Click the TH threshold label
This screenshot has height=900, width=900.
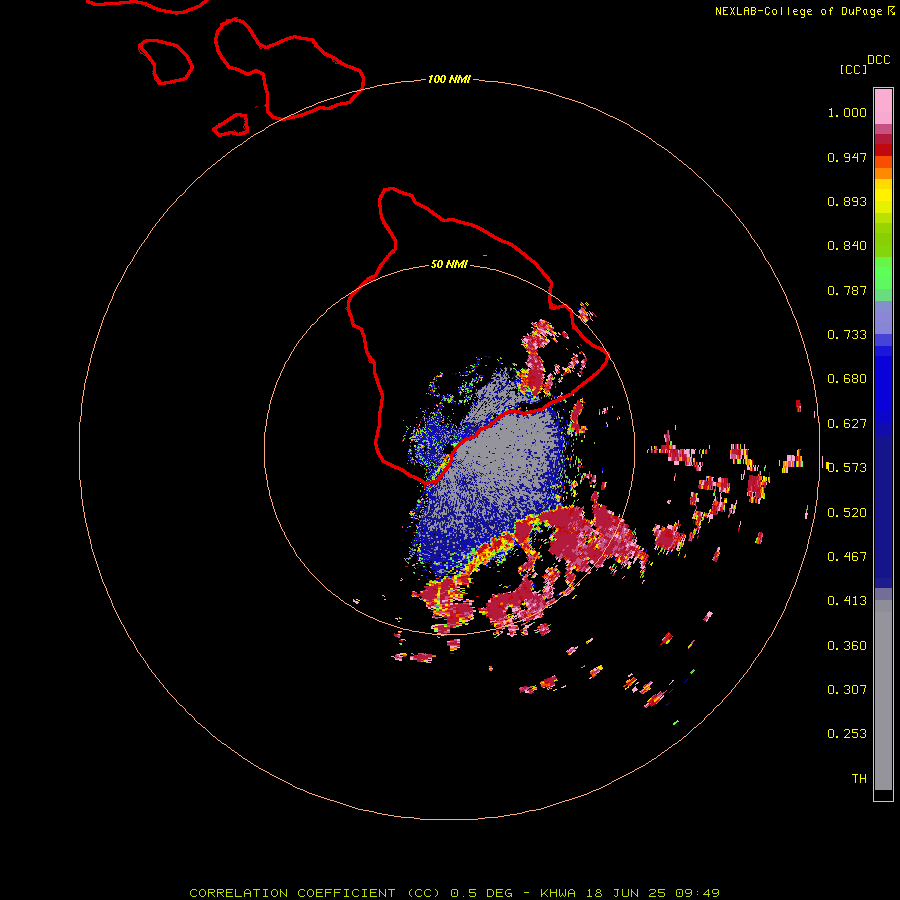coord(859,779)
